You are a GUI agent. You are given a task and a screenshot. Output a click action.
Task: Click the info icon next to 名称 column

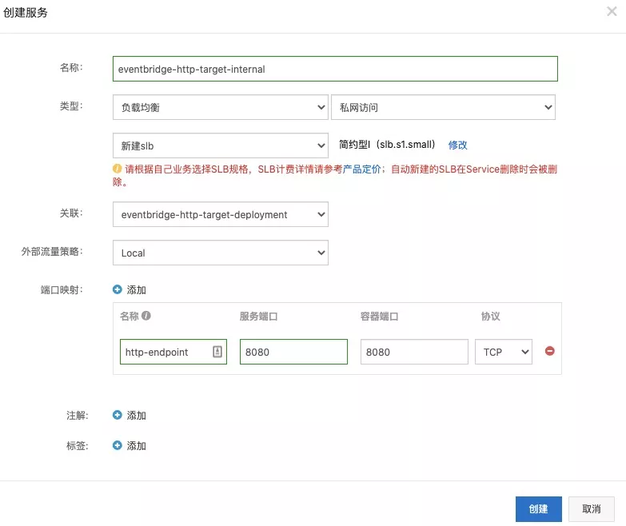tap(146, 316)
